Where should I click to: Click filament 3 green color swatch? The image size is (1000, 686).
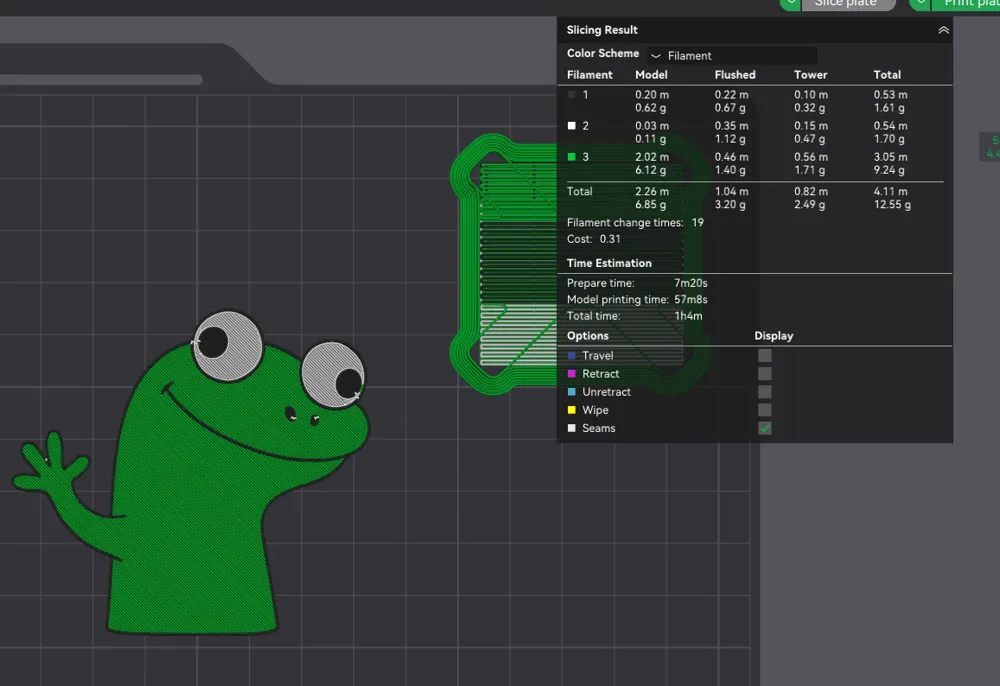(571, 157)
